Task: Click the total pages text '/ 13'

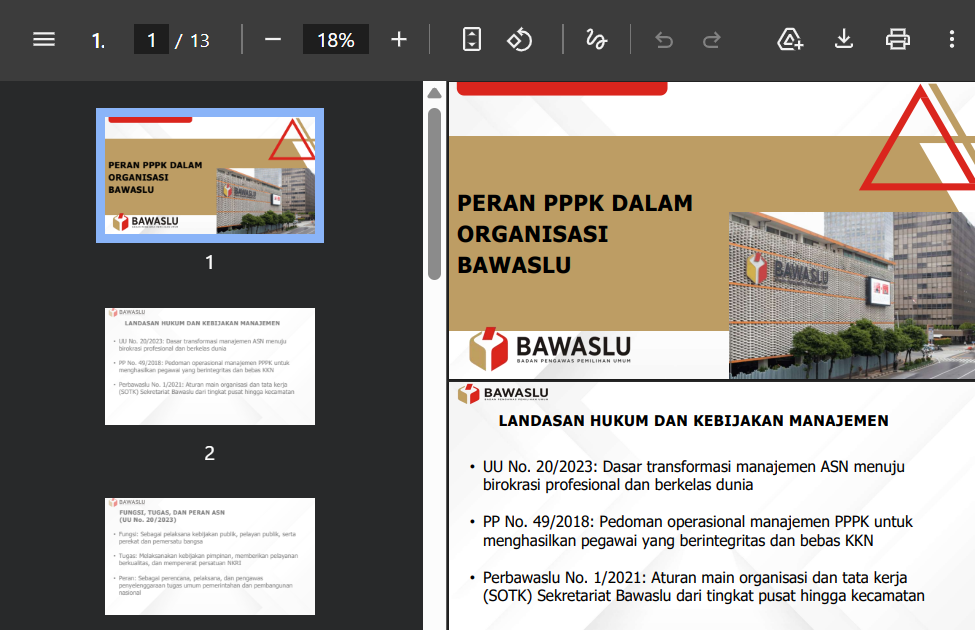Action: point(192,40)
